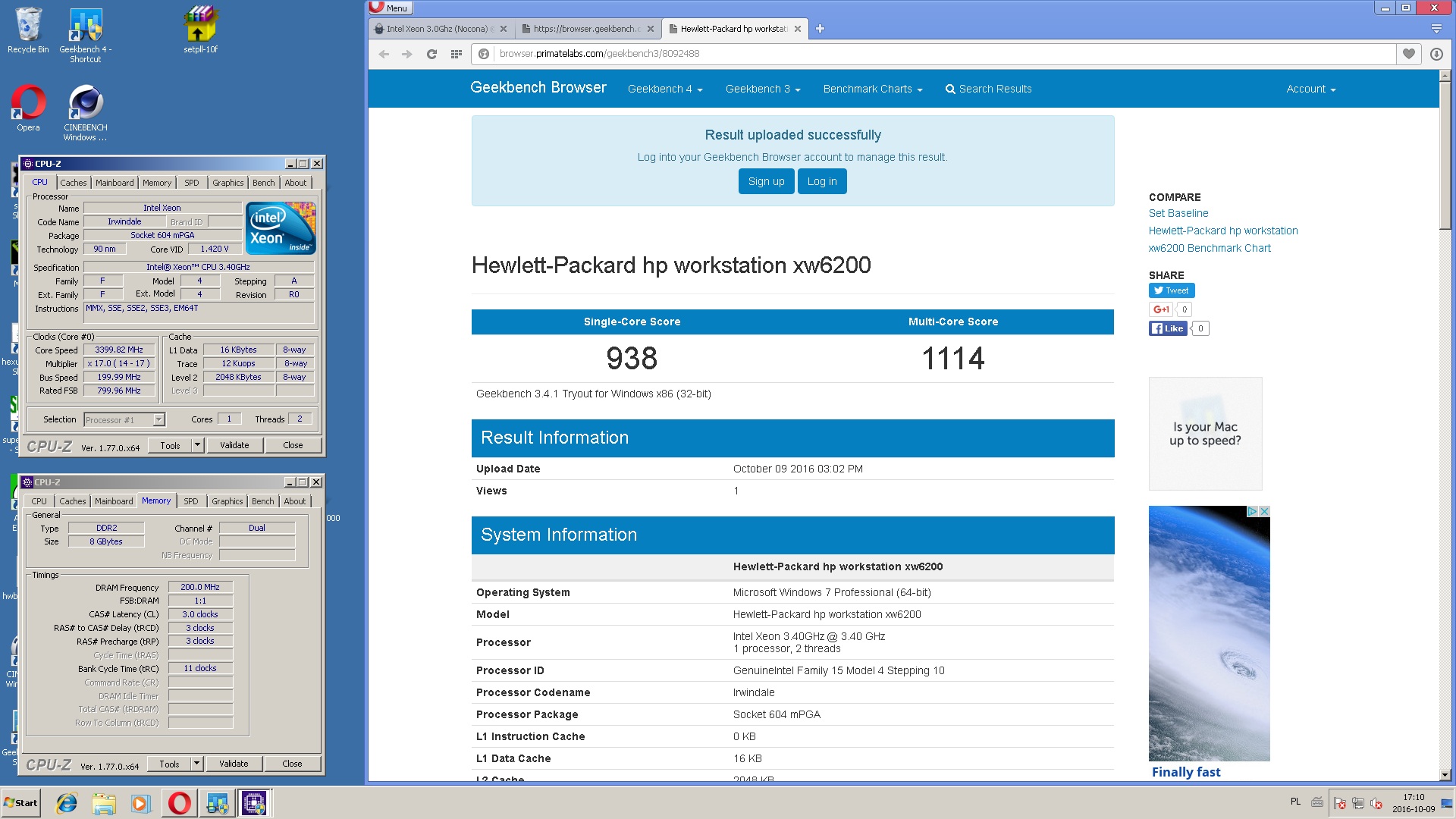
Task: Click the page vertical scrollbar thumb
Action: point(1445,155)
